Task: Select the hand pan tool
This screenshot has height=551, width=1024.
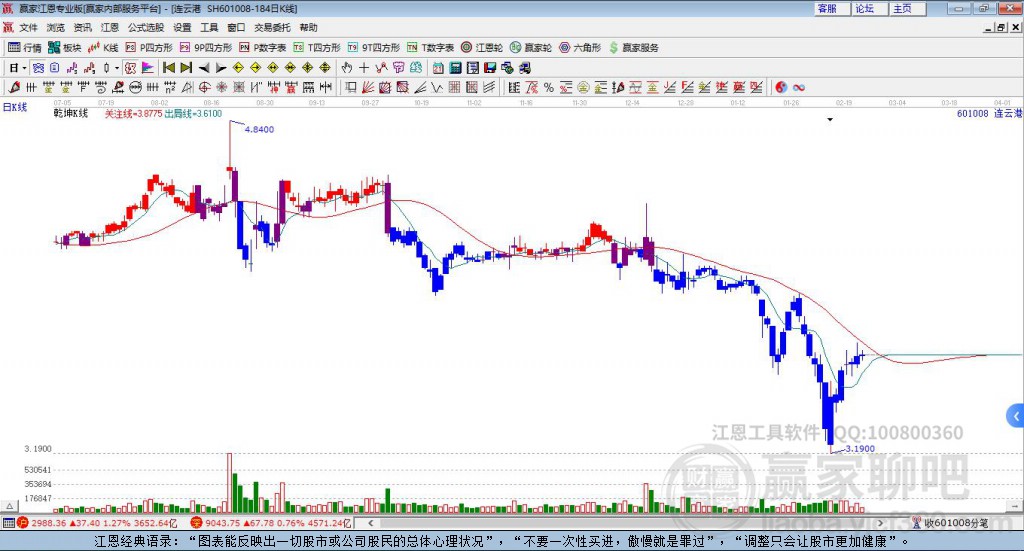Action: (x=346, y=68)
